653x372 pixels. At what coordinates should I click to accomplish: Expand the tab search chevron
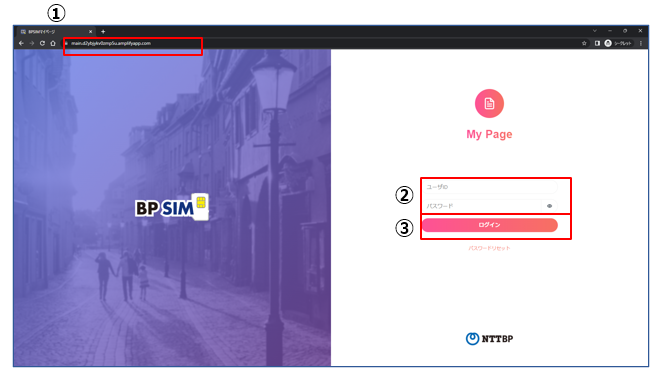click(595, 31)
